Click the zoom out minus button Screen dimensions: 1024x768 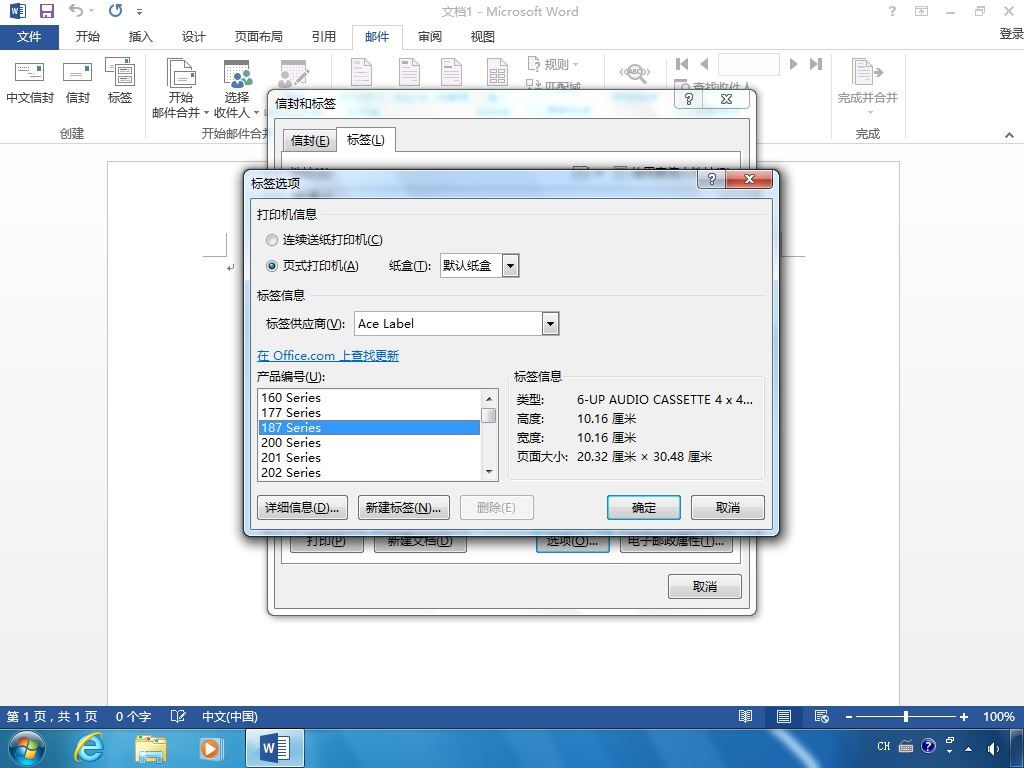point(849,716)
